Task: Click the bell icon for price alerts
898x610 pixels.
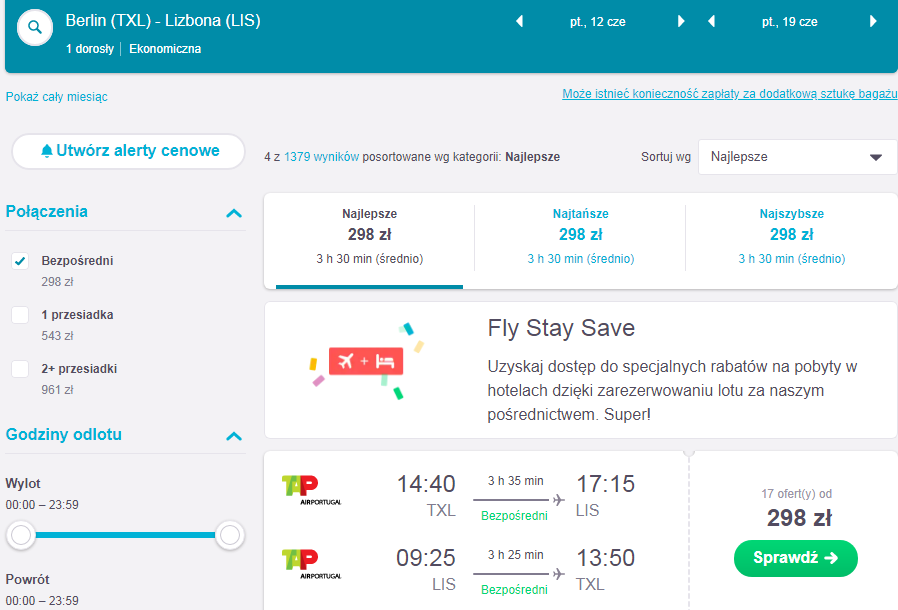Action: 47,151
